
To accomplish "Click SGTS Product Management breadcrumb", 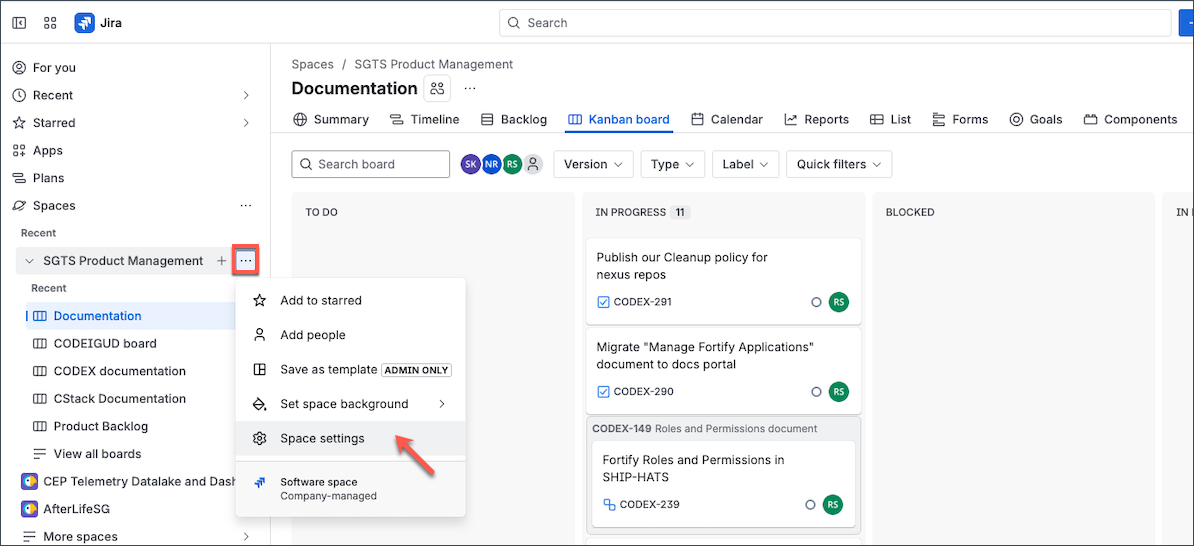I will pos(433,65).
